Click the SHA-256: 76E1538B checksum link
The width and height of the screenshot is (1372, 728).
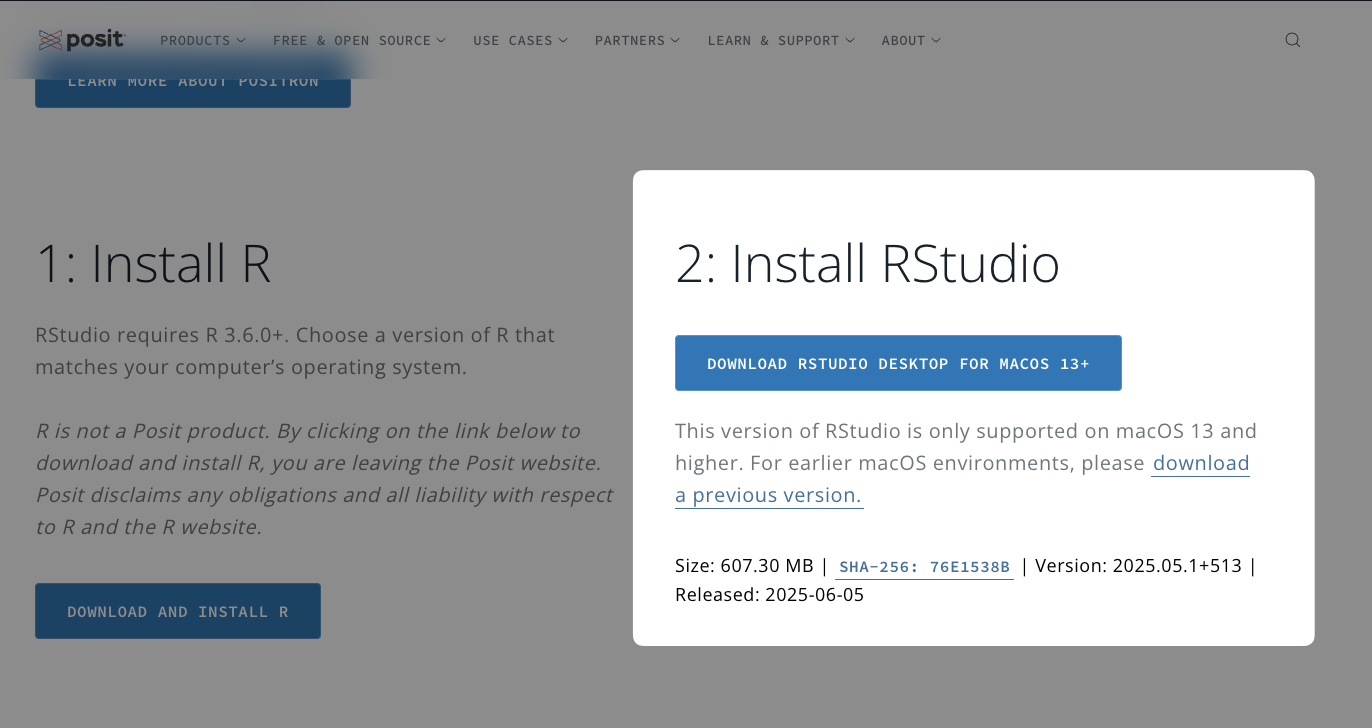(924, 567)
